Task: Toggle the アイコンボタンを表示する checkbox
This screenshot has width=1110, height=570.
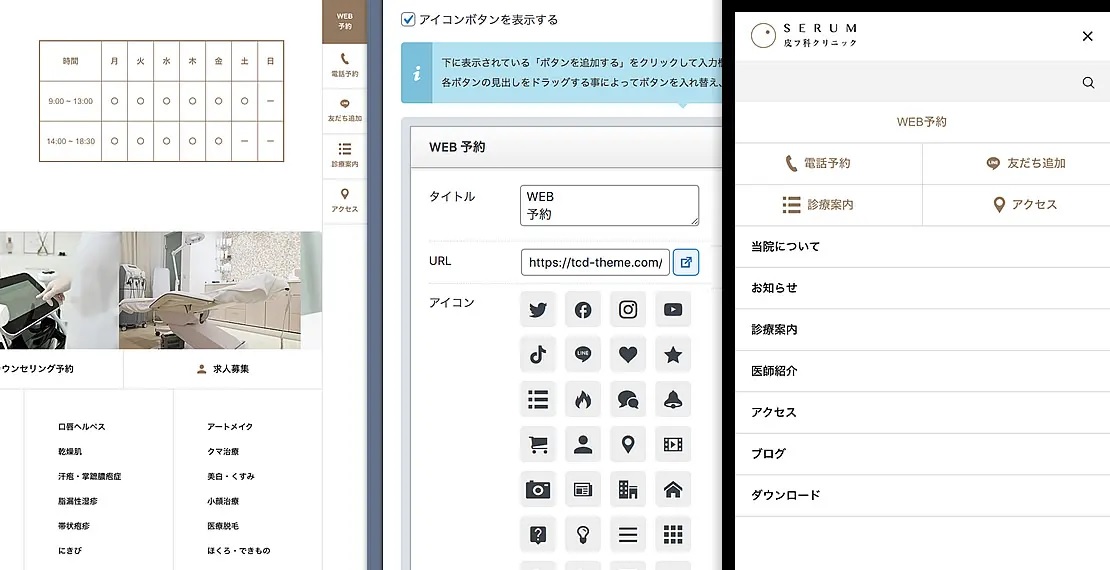Action: click(408, 19)
